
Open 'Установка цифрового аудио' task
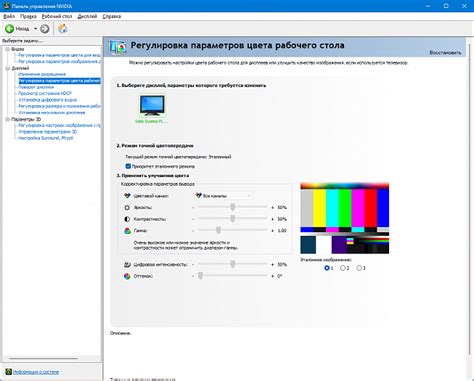[48, 100]
